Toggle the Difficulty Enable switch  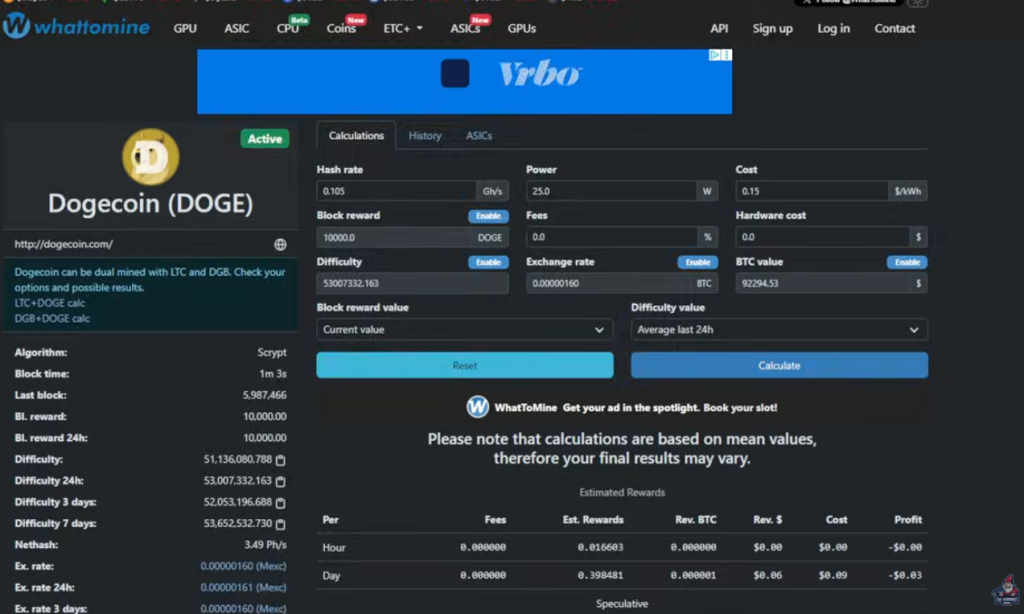[488, 262]
